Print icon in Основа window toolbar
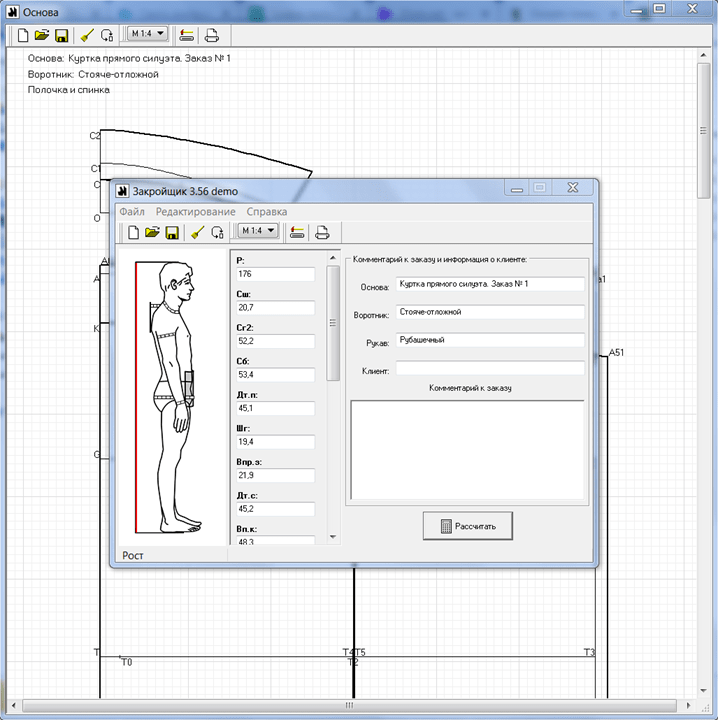Screen dimensions: 718x720 (x=212, y=35)
